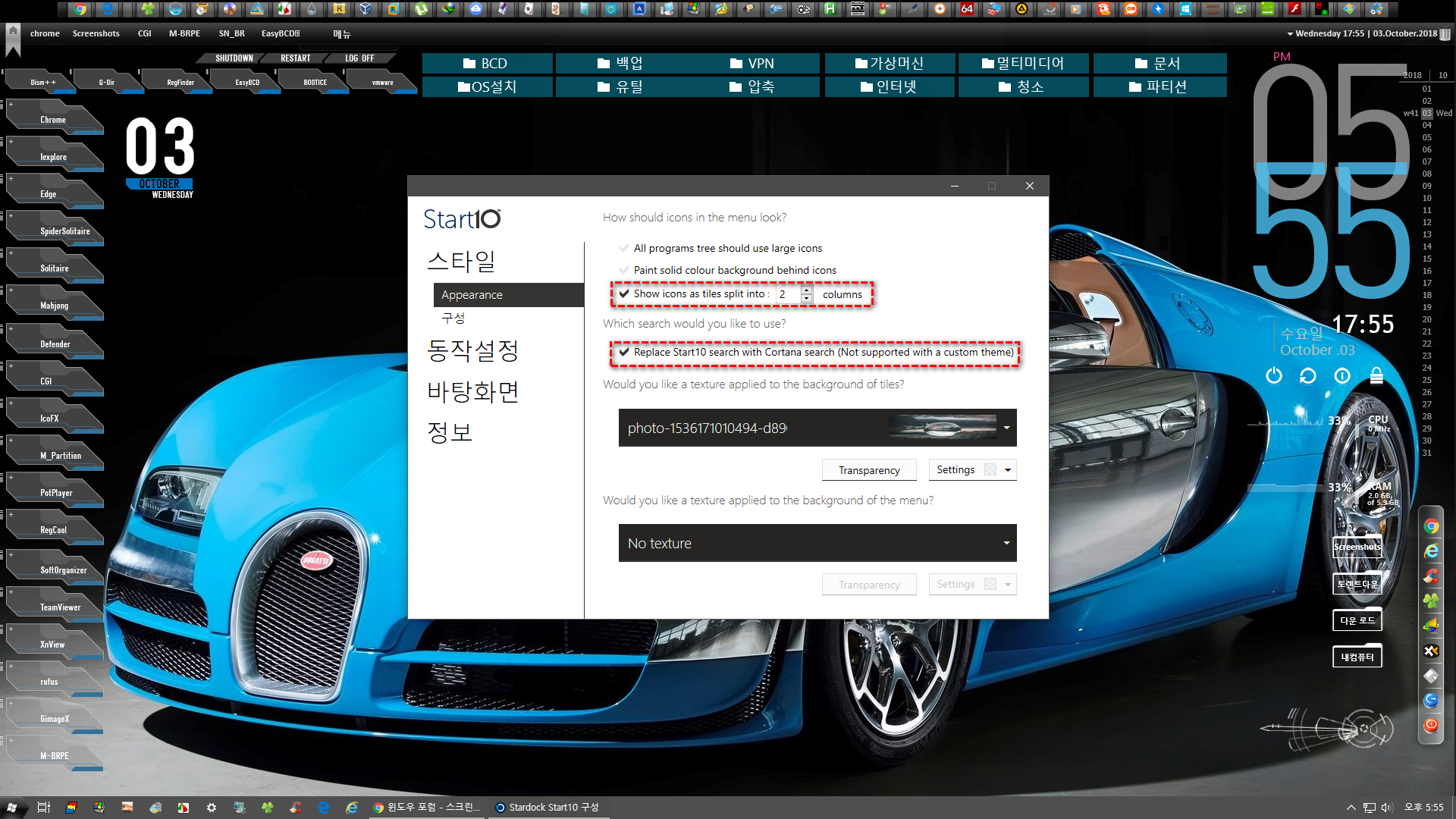Click the tile texture Settings colour swatch
This screenshot has height=819, width=1456.
[990, 470]
